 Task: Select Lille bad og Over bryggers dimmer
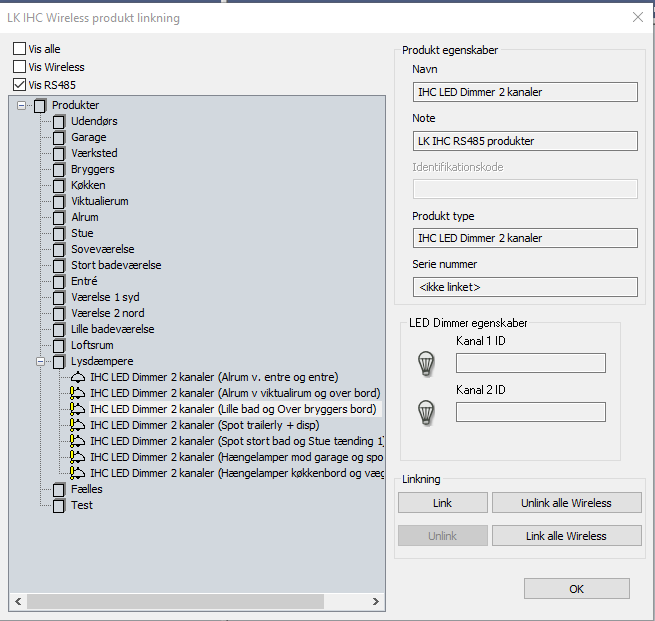coord(232,409)
